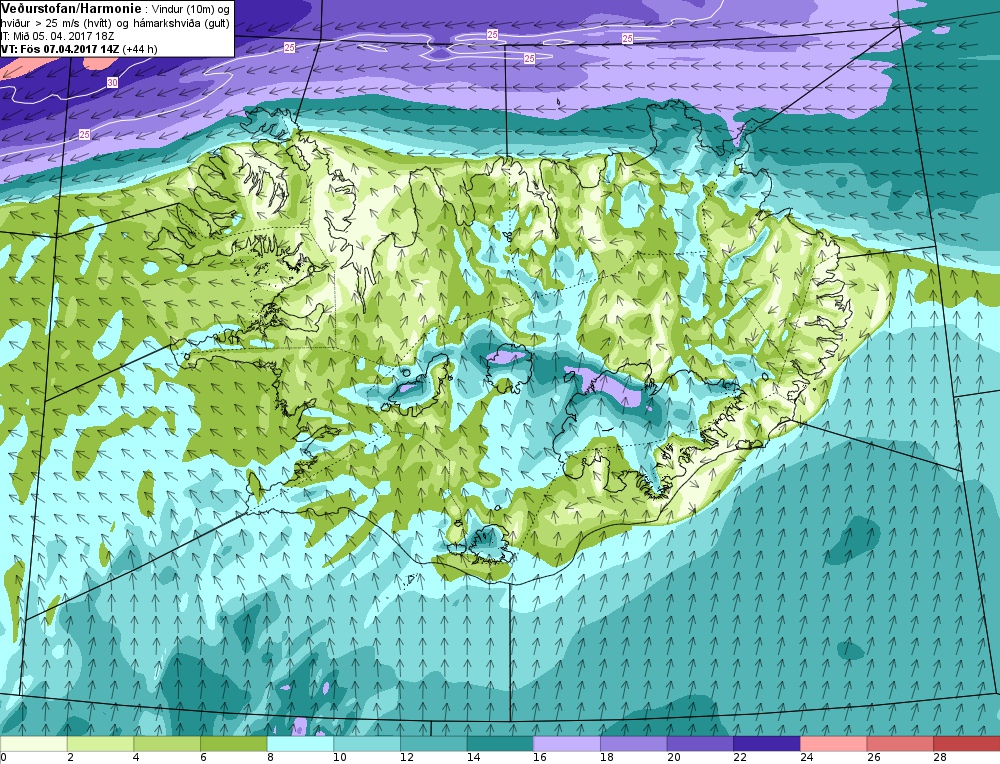The width and height of the screenshot is (1000, 764).
Task: Select the violet 20–22 legend swatch
Action: click(x=700, y=744)
